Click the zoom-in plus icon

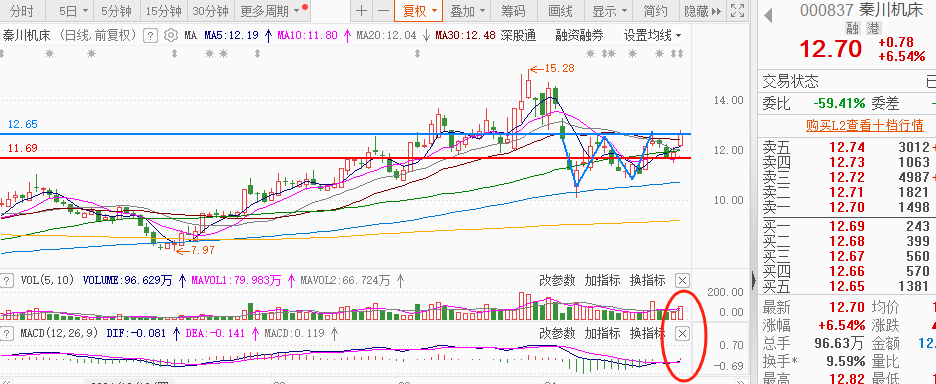pyautogui.click(x=361, y=11)
